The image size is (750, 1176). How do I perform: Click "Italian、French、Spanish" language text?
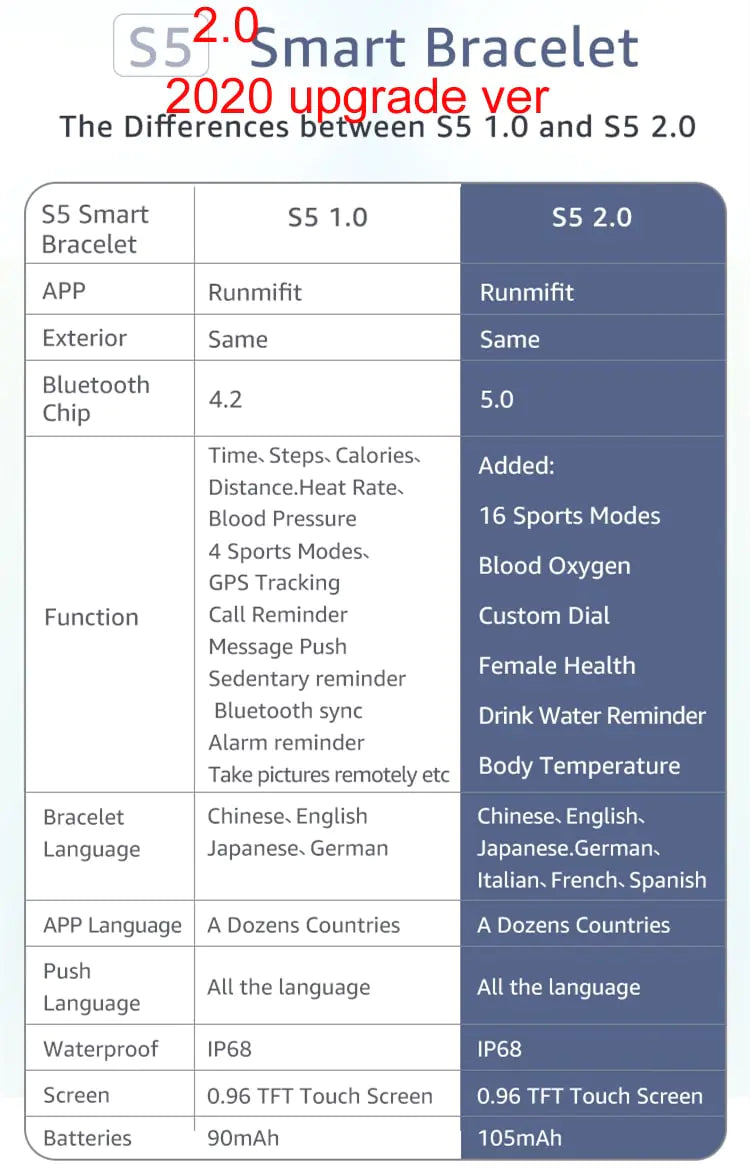(x=592, y=881)
